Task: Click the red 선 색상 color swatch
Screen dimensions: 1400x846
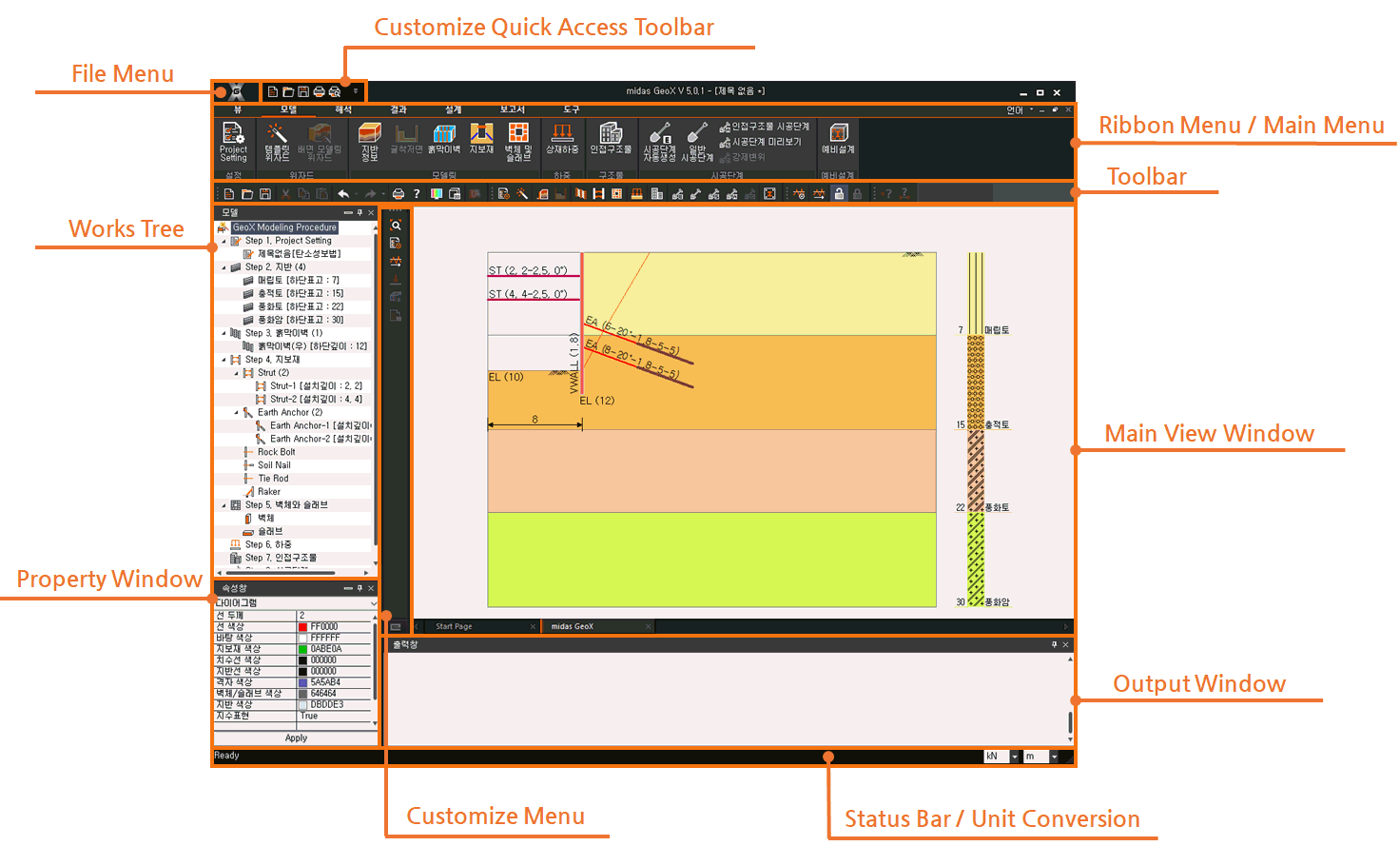Action: pos(302,627)
